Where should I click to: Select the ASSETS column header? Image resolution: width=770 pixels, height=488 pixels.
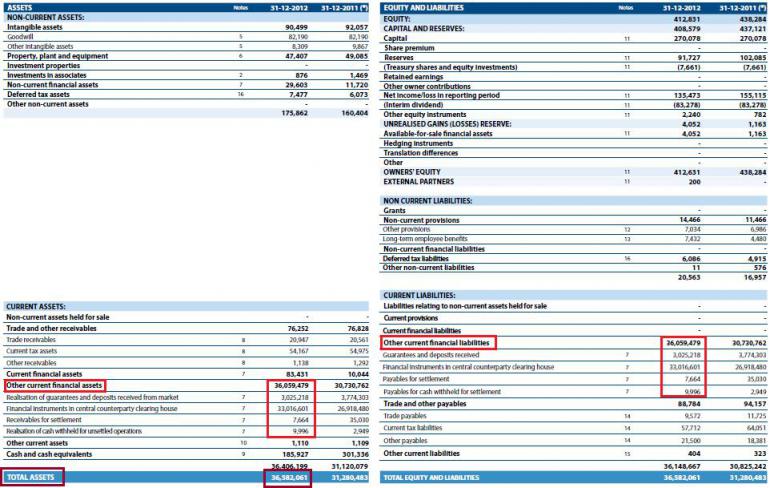click(x=20, y=8)
